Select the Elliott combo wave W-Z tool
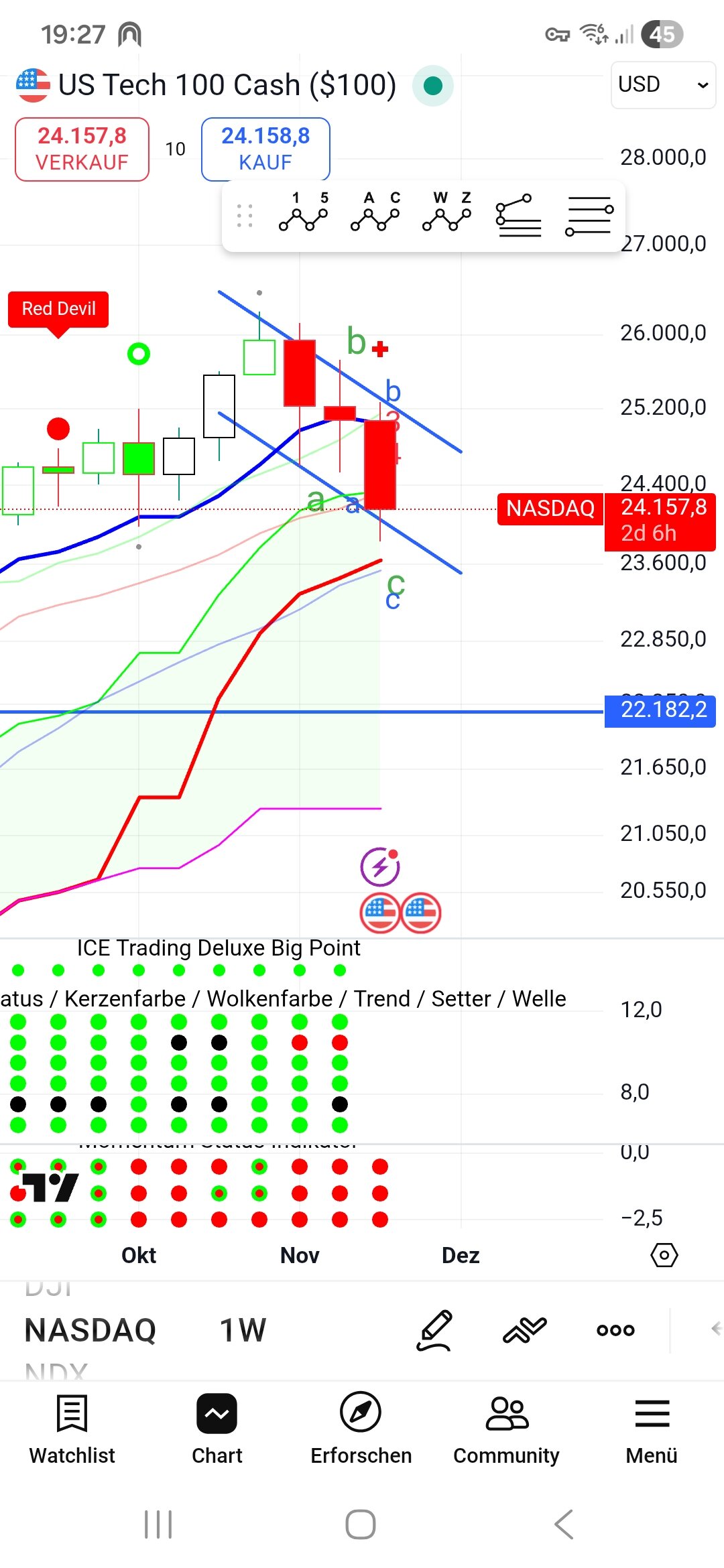The height and width of the screenshot is (1568, 724). click(x=446, y=213)
